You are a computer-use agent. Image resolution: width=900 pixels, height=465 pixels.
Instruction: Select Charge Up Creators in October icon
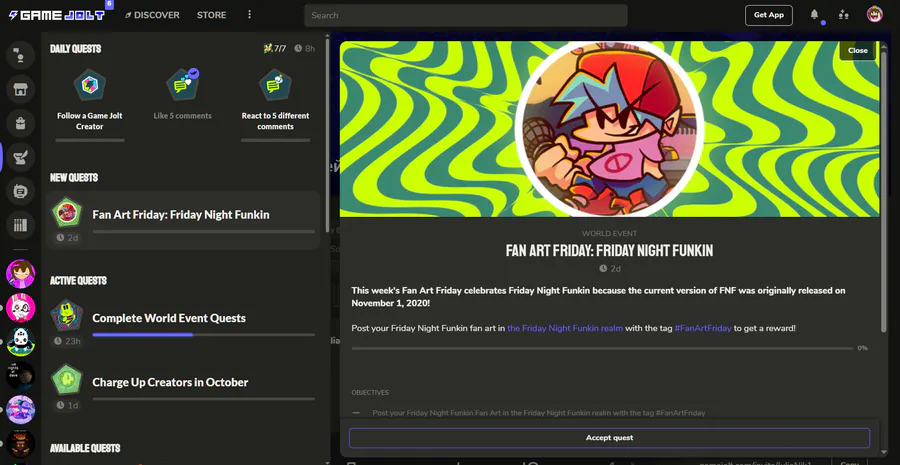[67, 380]
